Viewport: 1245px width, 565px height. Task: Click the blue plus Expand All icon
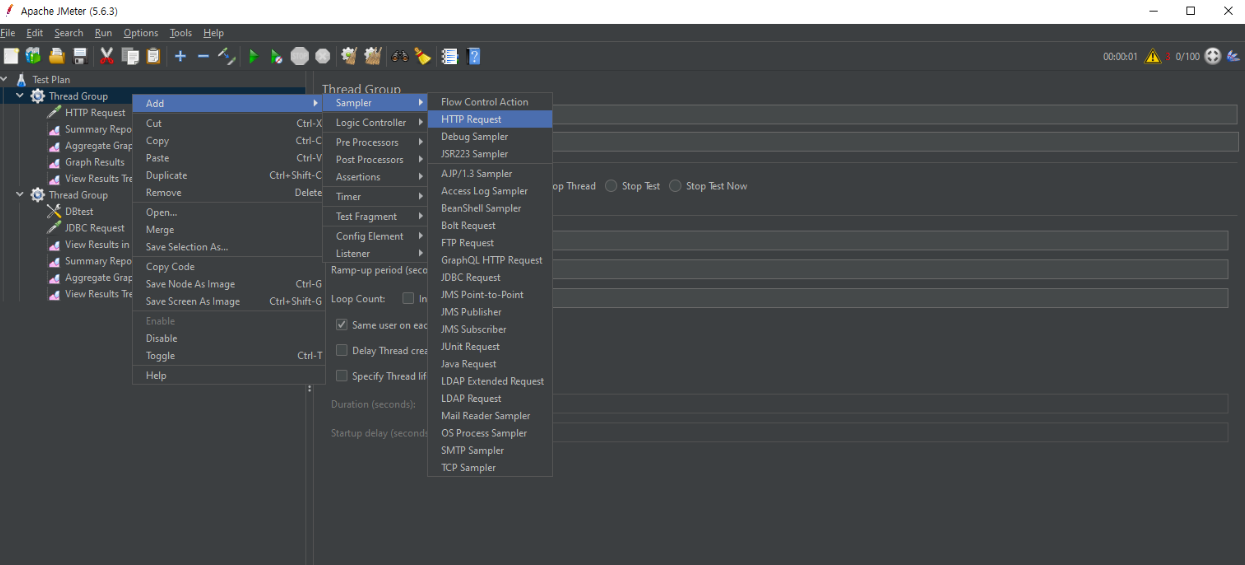tap(180, 56)
